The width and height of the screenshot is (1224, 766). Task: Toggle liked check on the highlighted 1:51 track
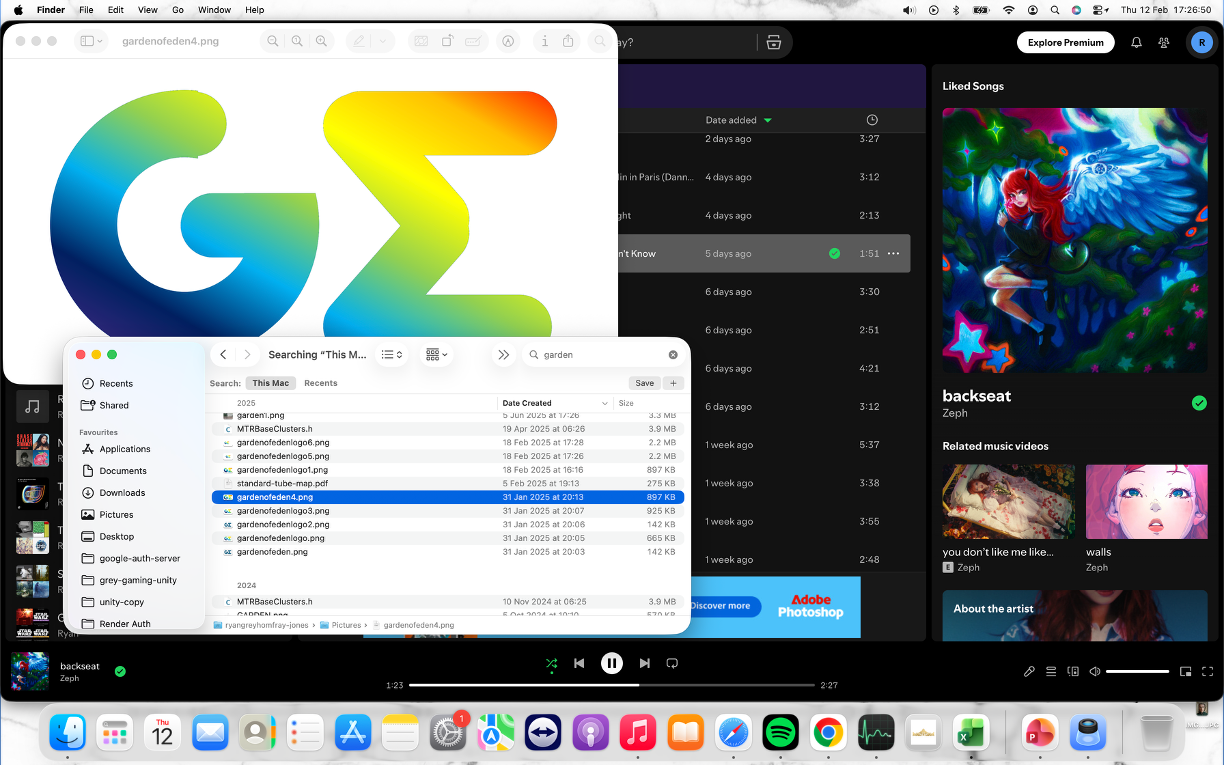[x=834, y=254]
